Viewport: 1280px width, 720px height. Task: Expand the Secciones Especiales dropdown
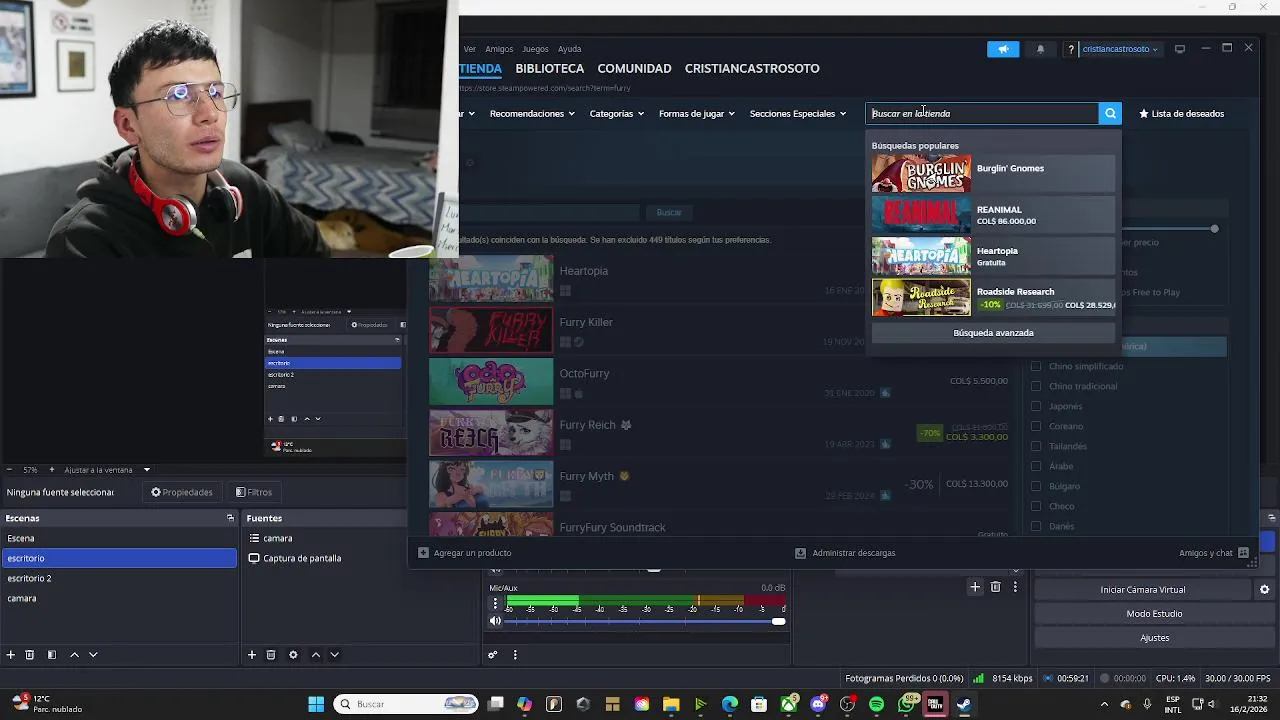click(798, 113)
